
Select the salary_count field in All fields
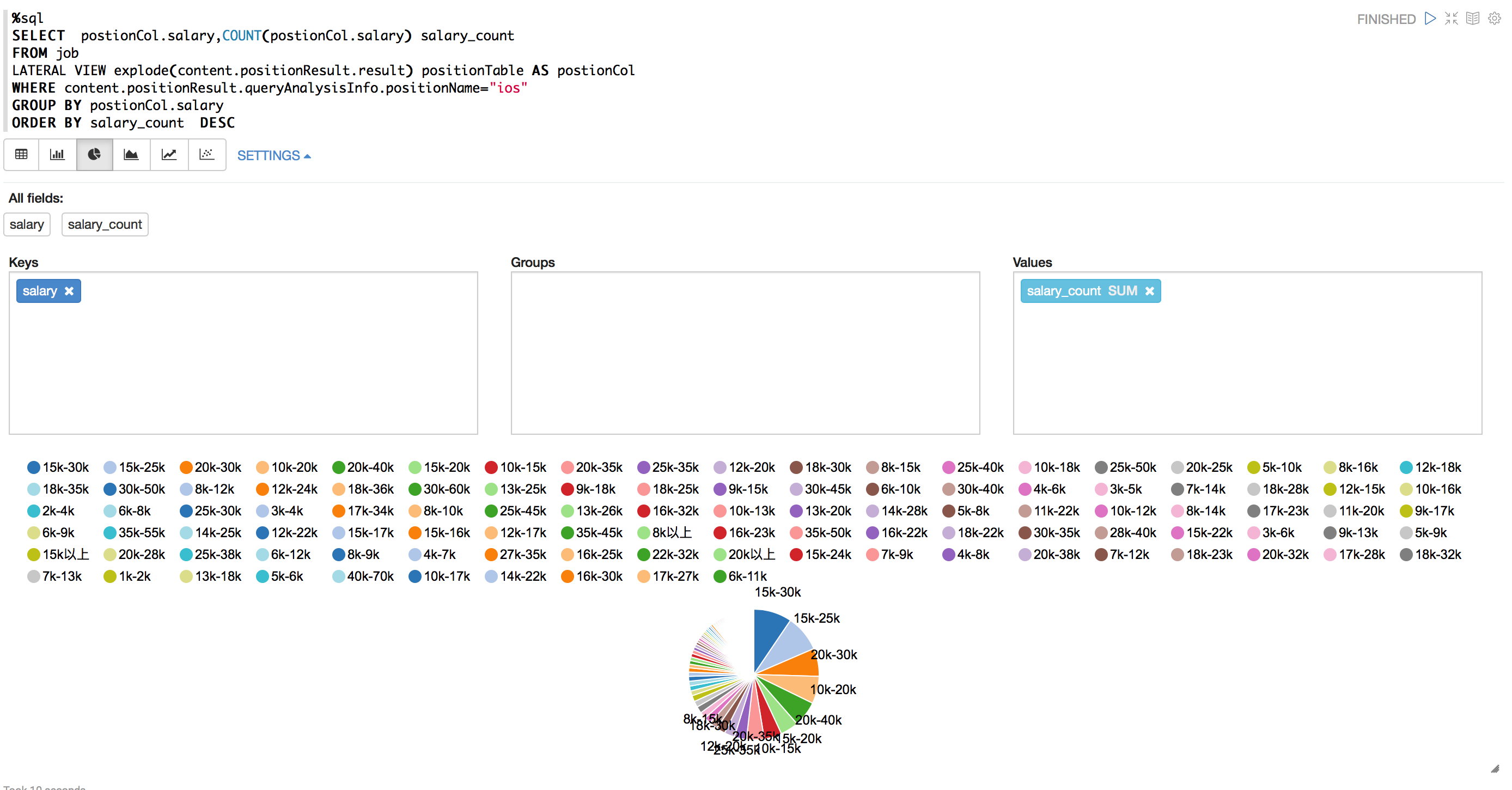coord(105,225)
